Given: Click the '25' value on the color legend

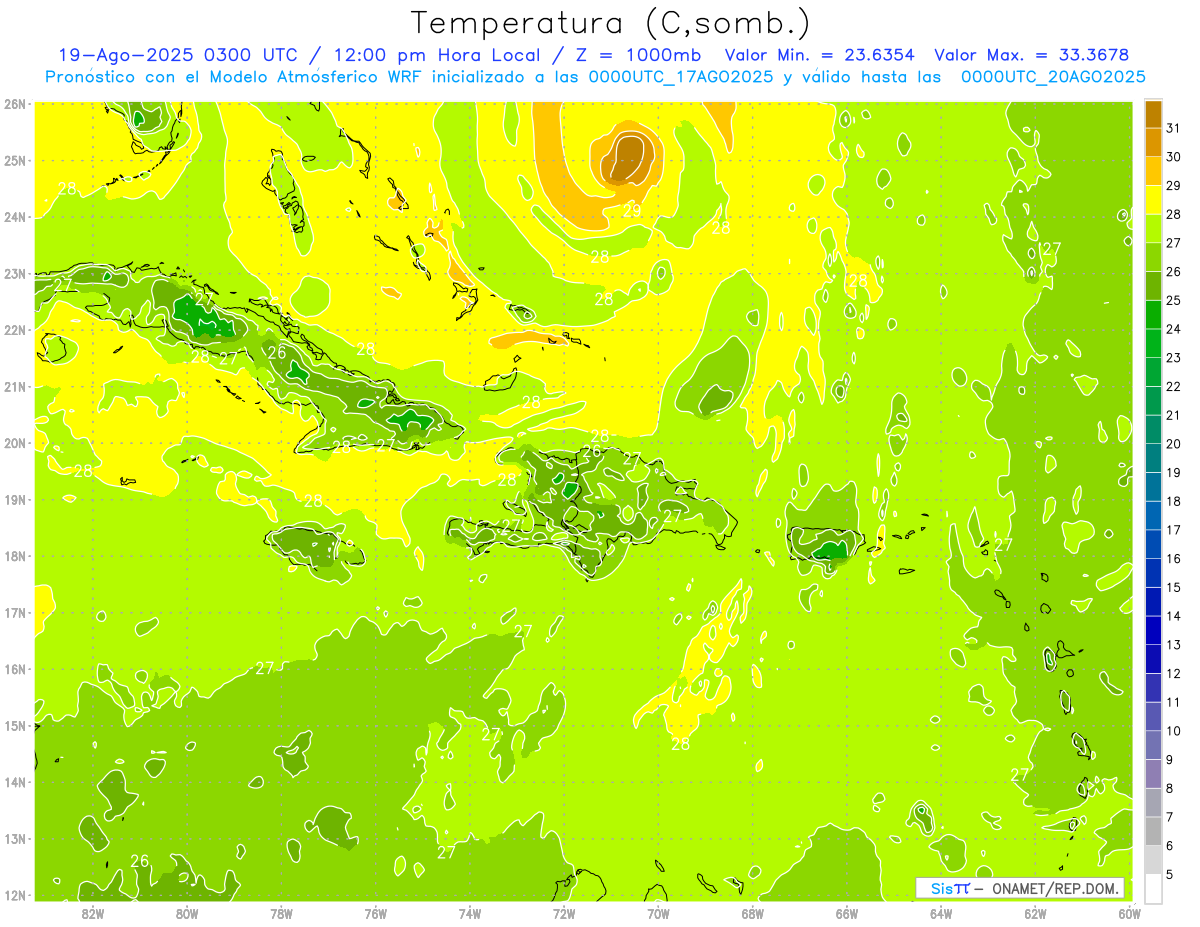Looking at the screenshot, I should coord(1174,300).
